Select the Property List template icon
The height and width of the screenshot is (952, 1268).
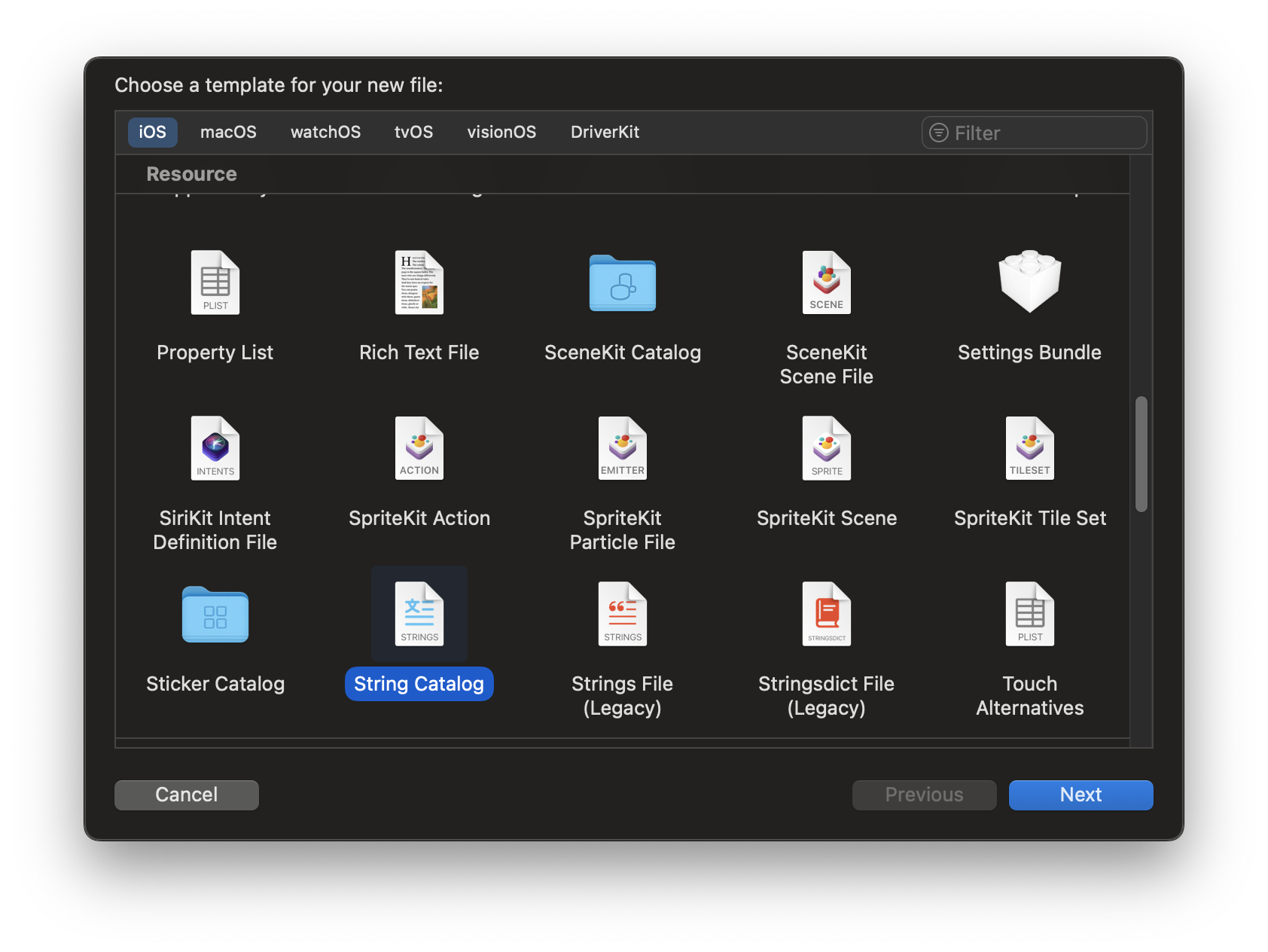tap(215, 282)
